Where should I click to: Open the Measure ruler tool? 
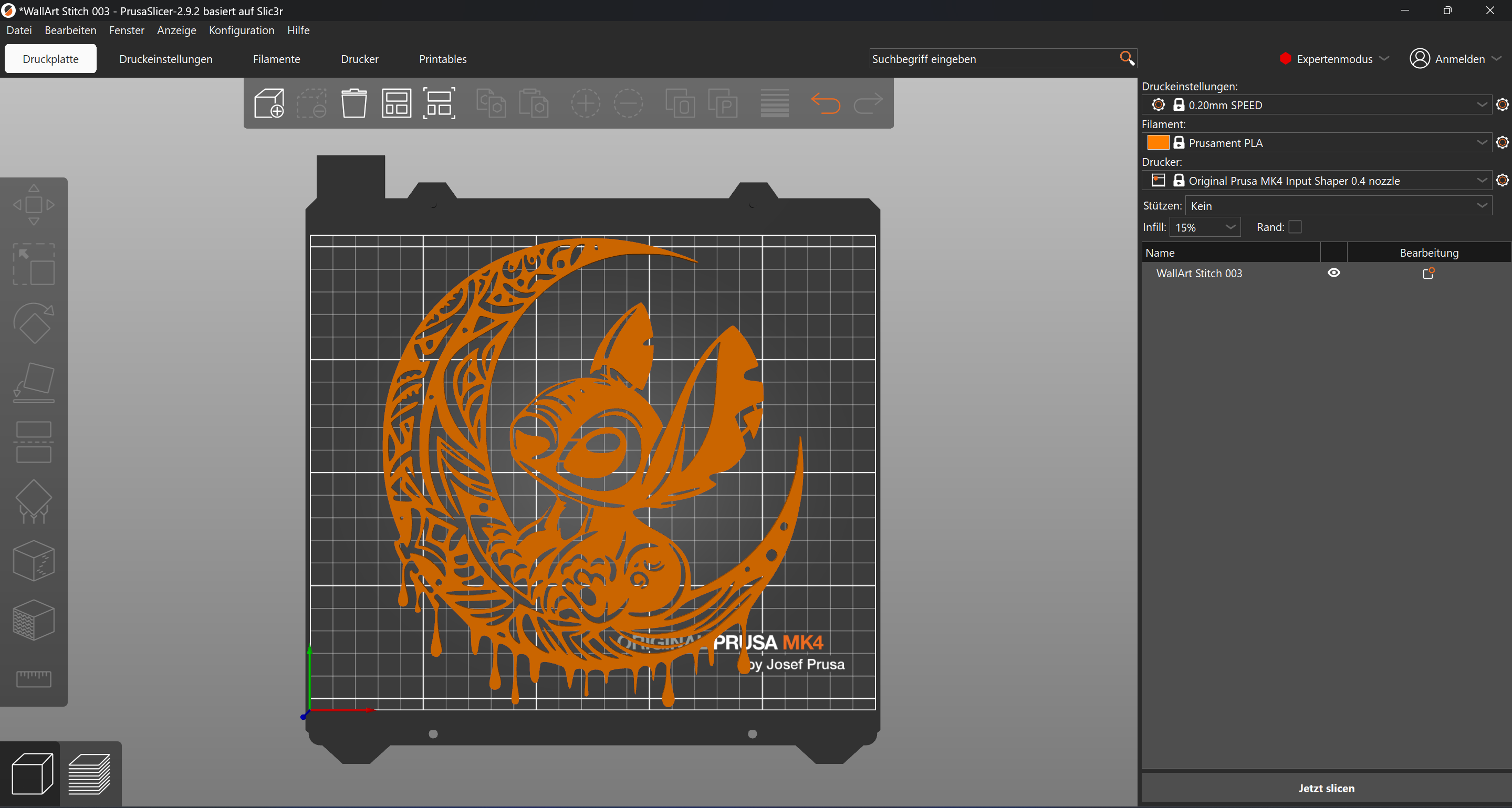coord(34,678)
